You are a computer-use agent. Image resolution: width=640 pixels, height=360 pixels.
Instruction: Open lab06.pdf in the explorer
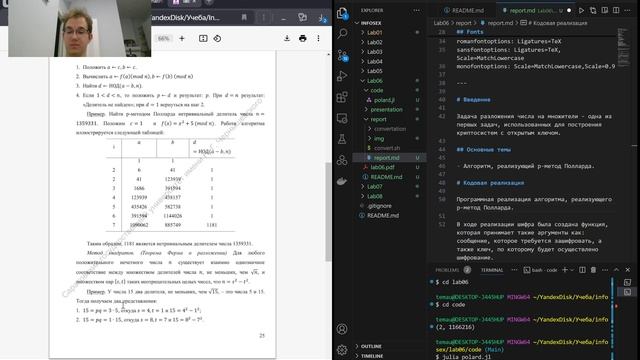click(390, 167)
